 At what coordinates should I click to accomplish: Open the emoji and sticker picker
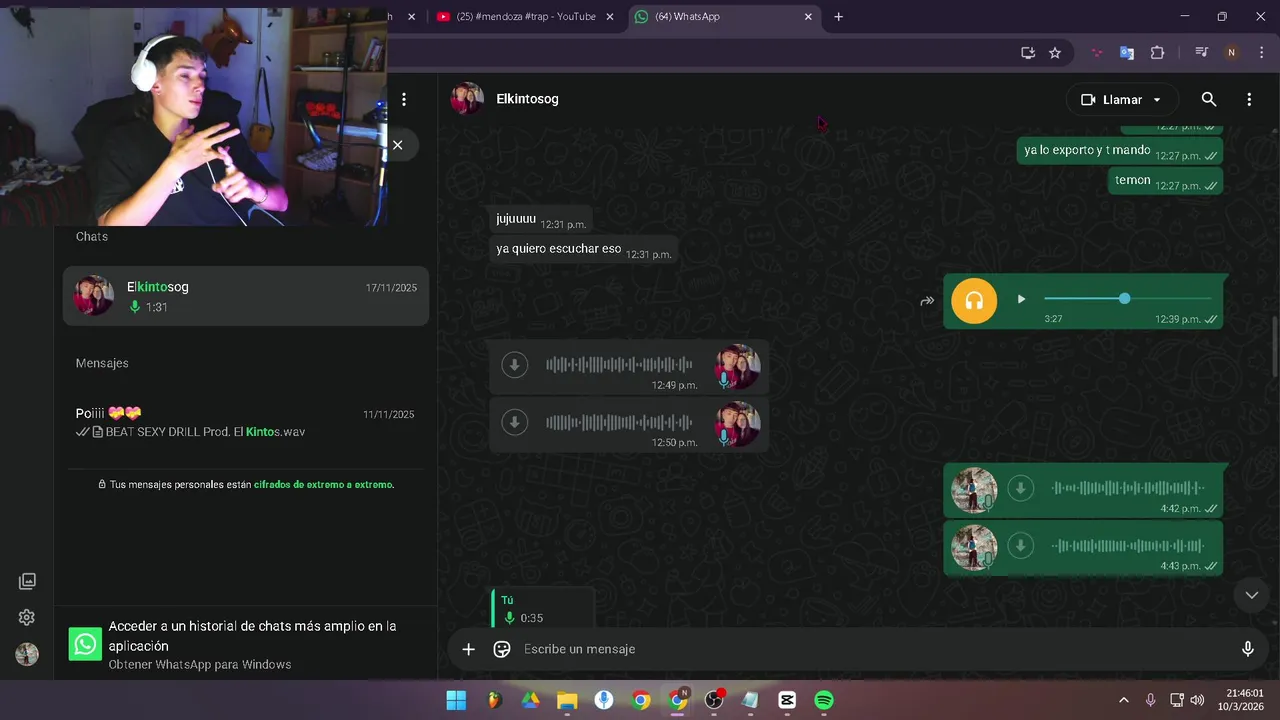coord(502,649)
